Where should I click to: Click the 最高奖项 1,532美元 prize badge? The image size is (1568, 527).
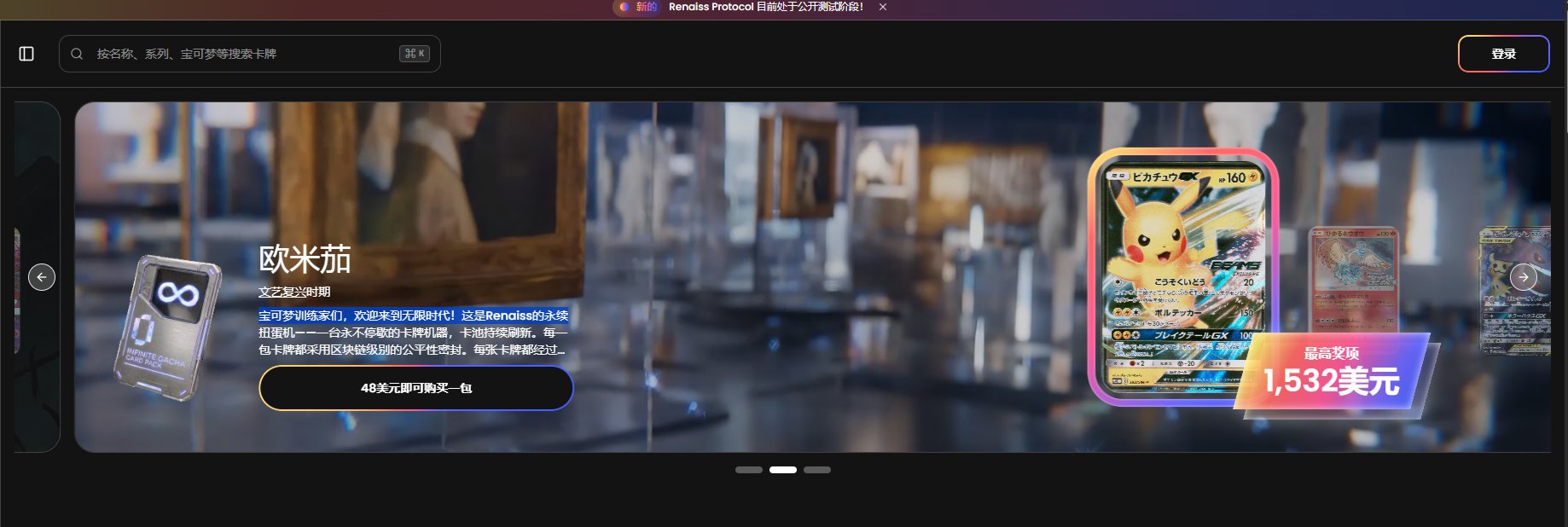pos(1333,372)
